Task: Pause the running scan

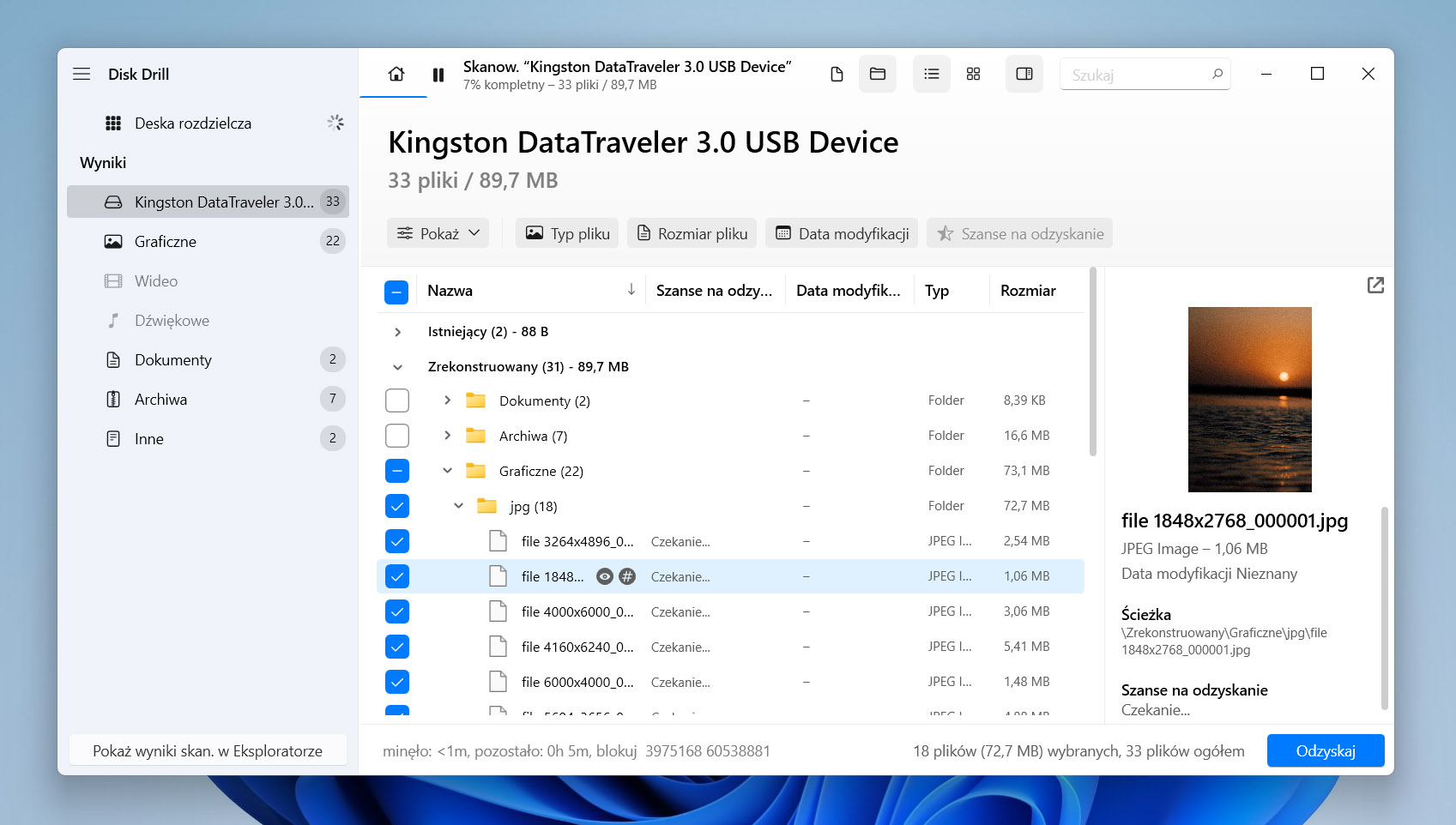Action: click(x=438, y=75)
